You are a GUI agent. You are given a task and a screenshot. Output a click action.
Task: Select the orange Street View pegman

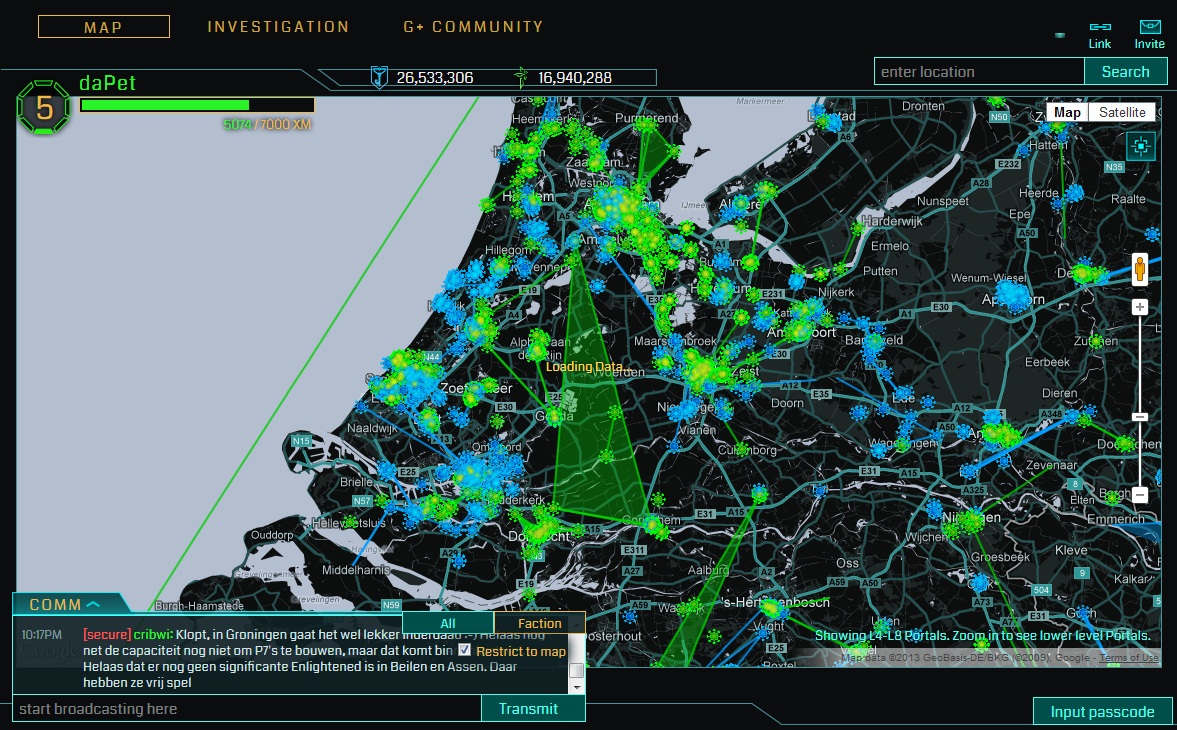click(x=1139, y=269)
